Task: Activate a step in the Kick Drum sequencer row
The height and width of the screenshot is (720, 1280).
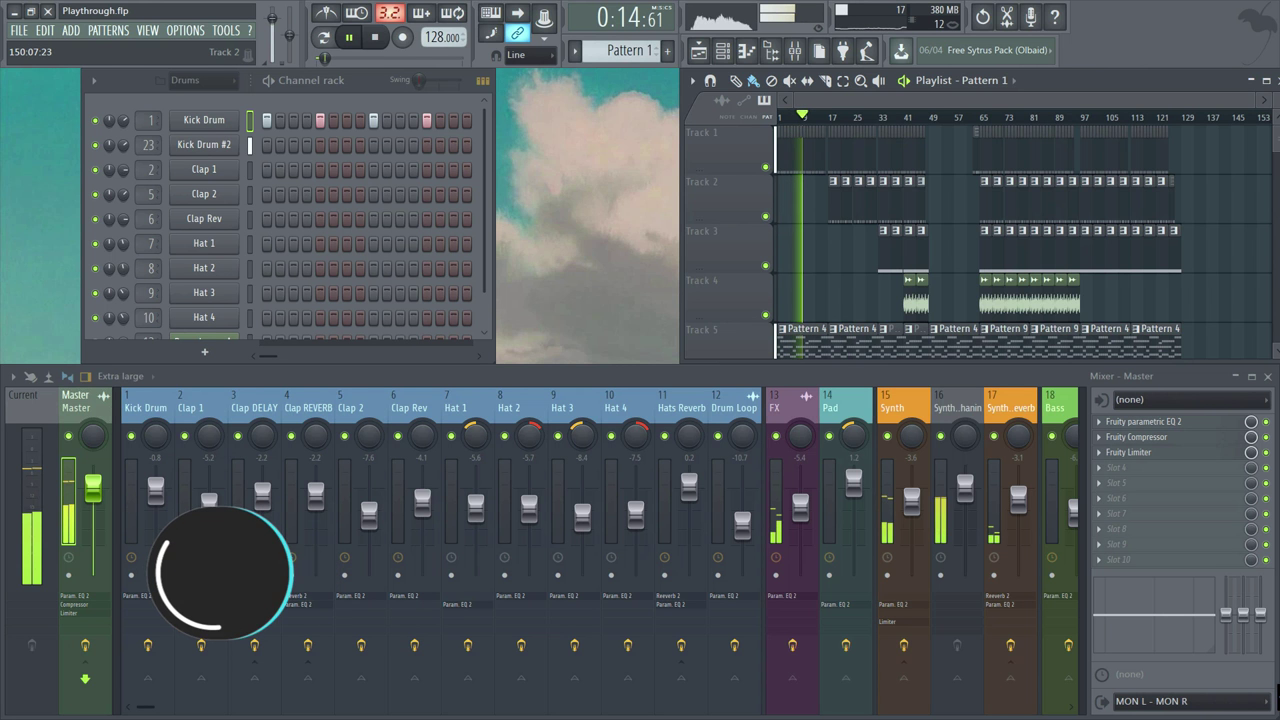Action: (x=290, y=120)
